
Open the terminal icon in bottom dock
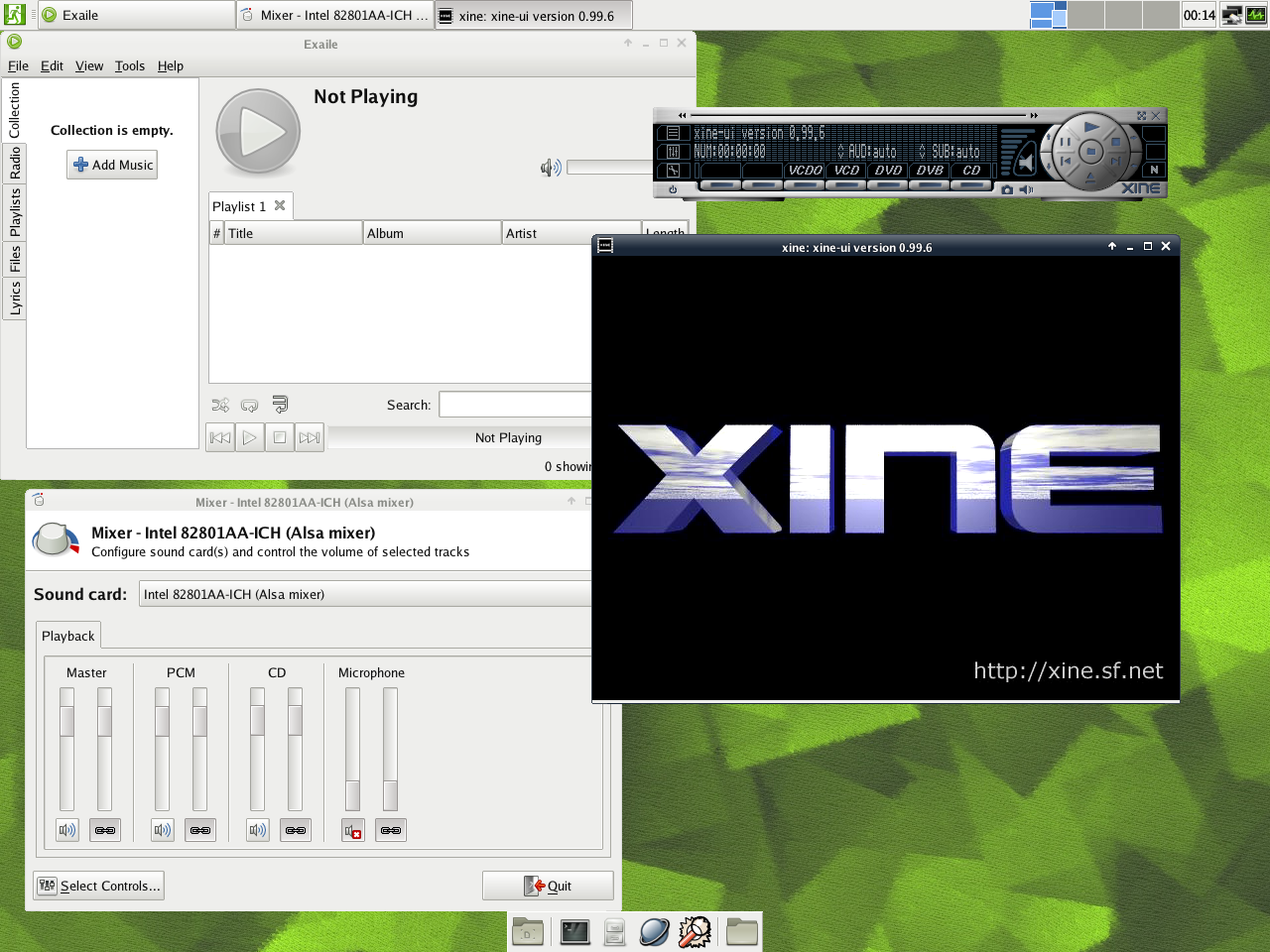[574, 932]
